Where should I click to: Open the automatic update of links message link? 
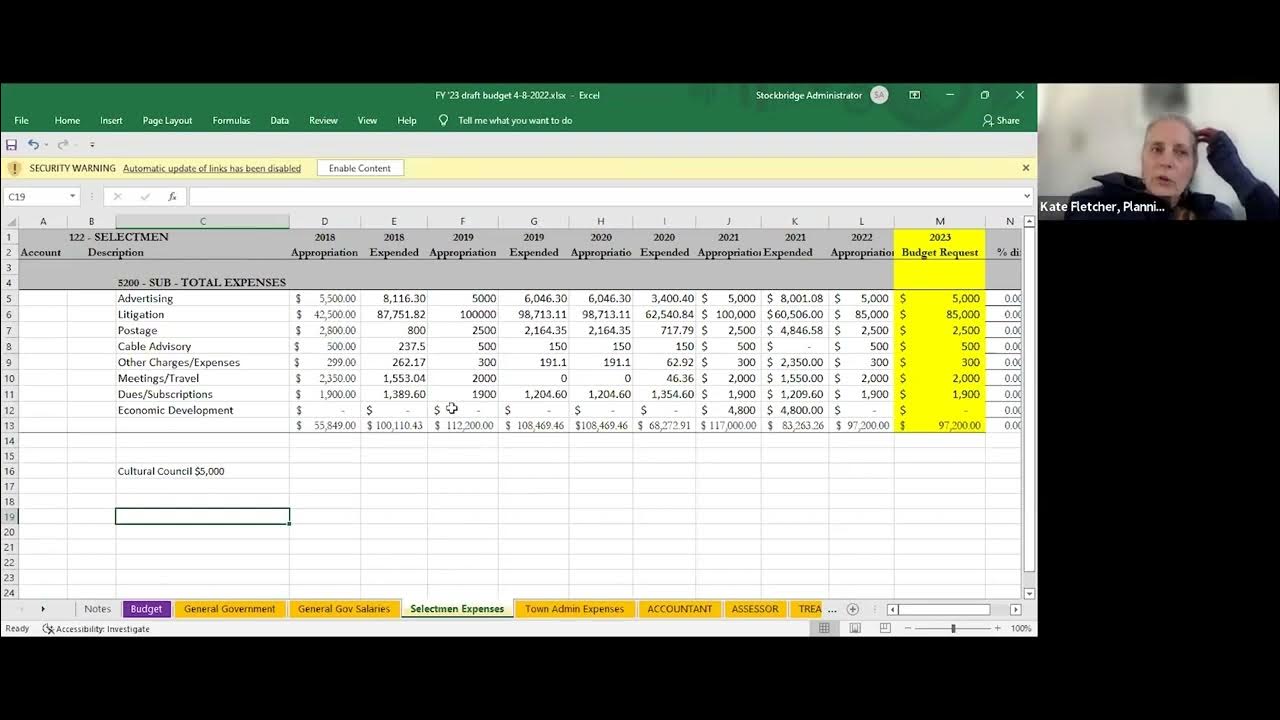212,168
